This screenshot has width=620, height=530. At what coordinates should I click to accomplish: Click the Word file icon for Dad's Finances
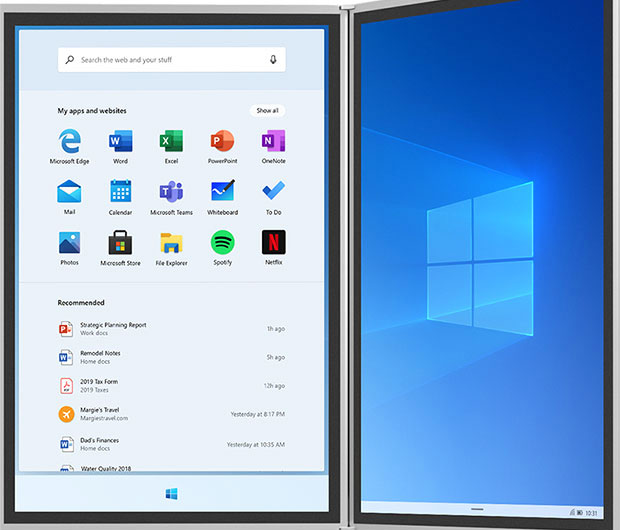pyautogui.click(x=66, y=444)
